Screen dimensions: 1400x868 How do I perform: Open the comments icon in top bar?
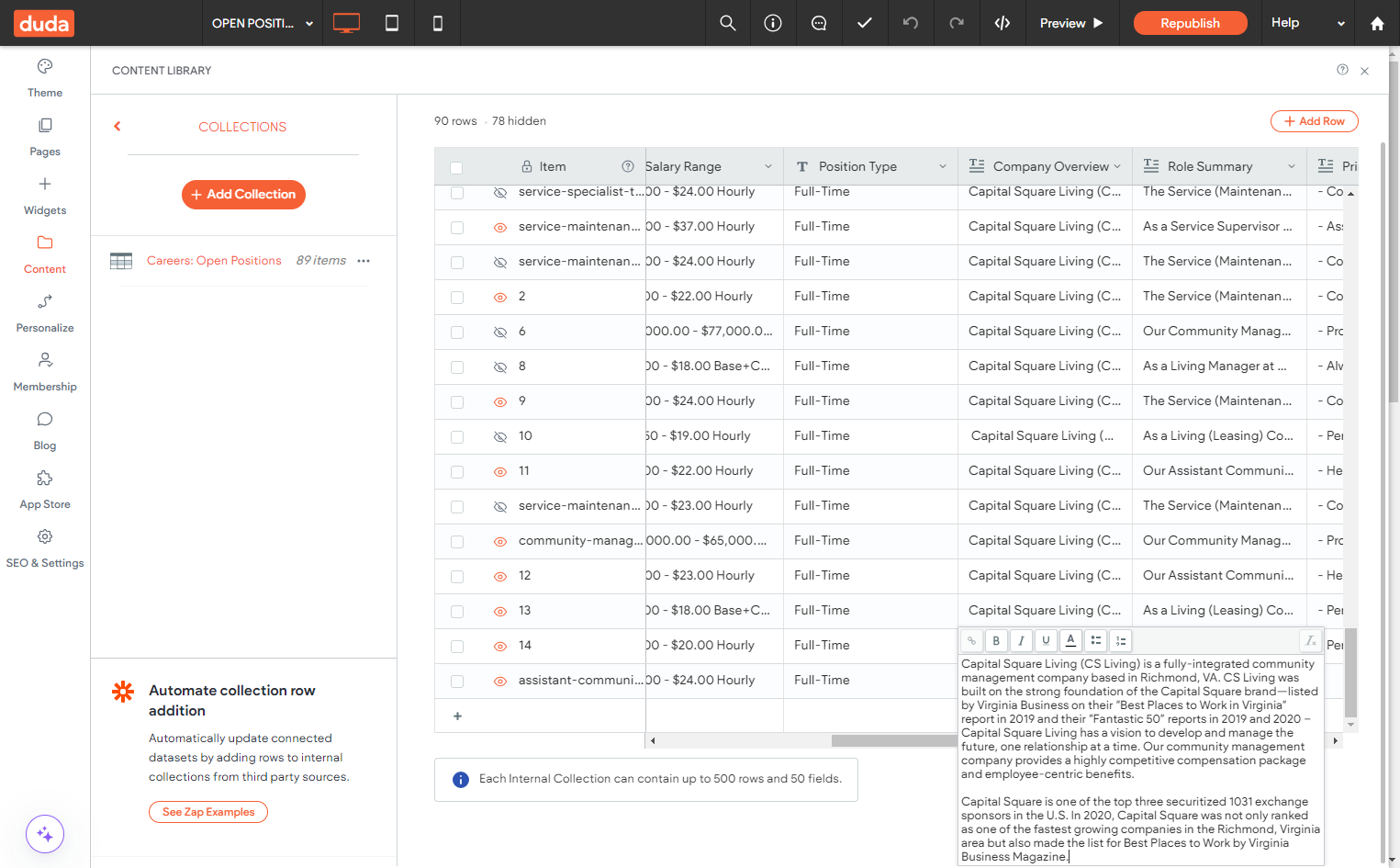[x=819, y=23]
